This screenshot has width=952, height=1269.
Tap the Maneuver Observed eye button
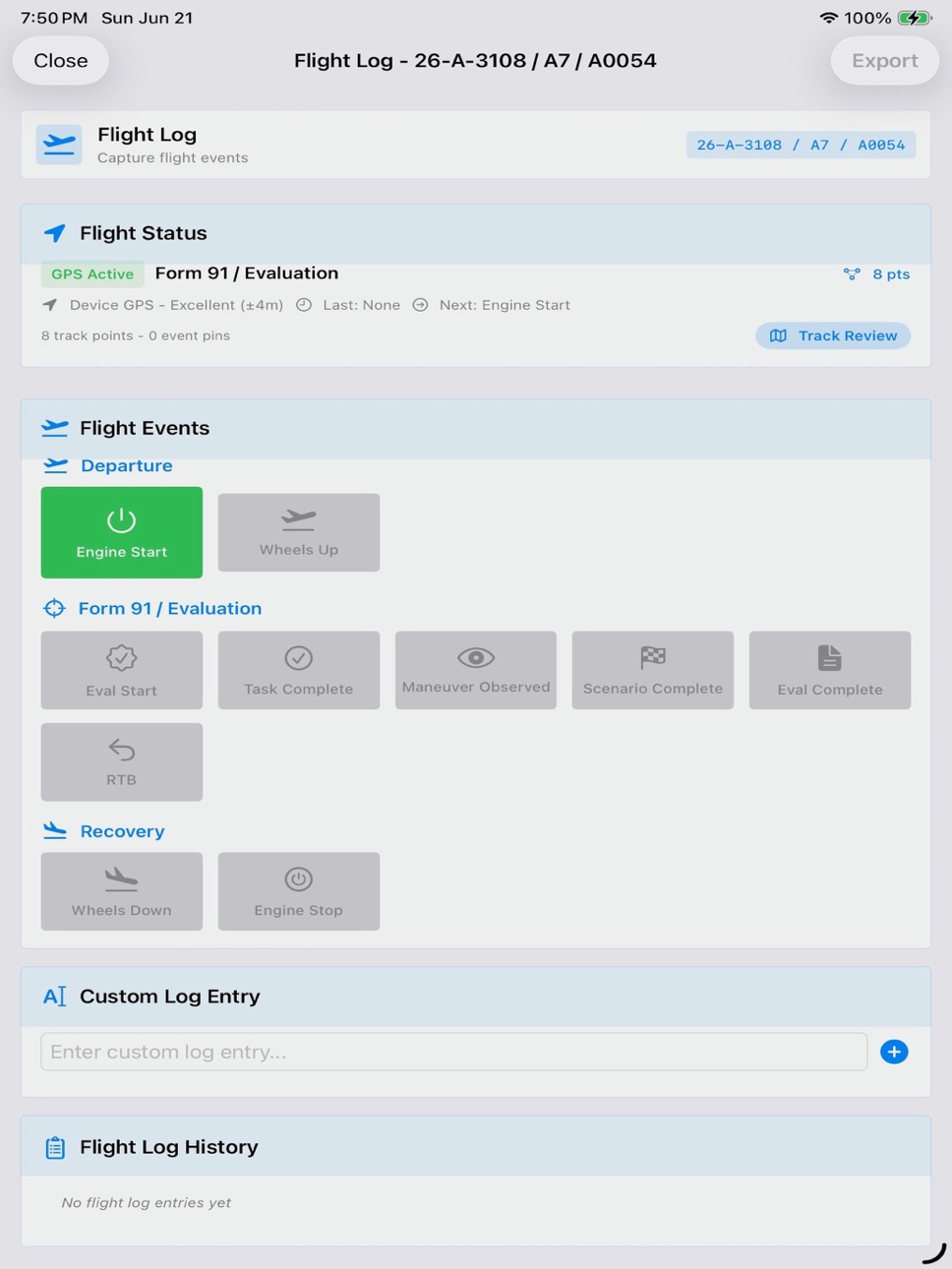[476, 670]
